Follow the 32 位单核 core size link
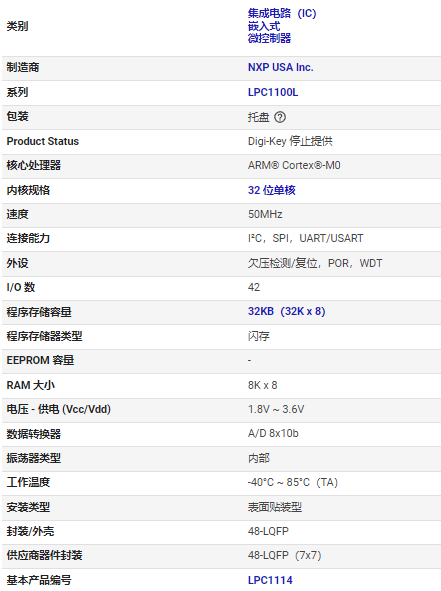This screenshot has width=441, height=591. 271,190
